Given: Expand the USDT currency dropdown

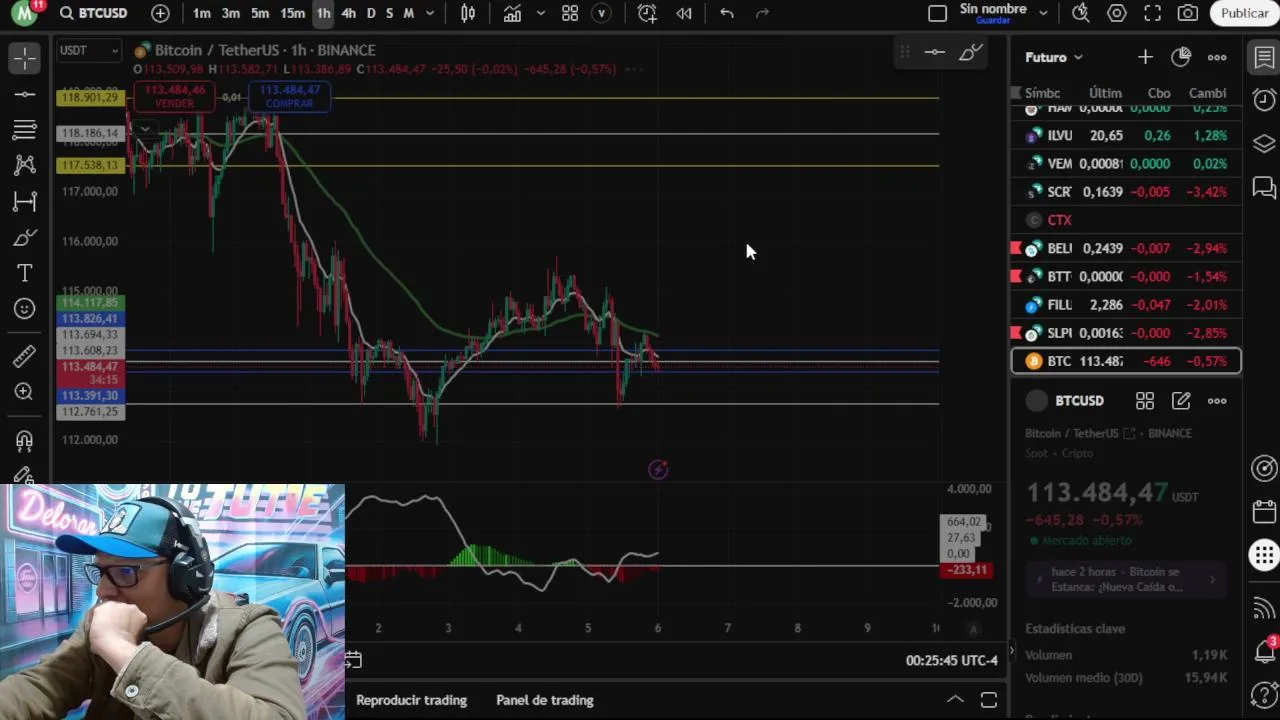Looking at the screenshot, I should 88,50.
